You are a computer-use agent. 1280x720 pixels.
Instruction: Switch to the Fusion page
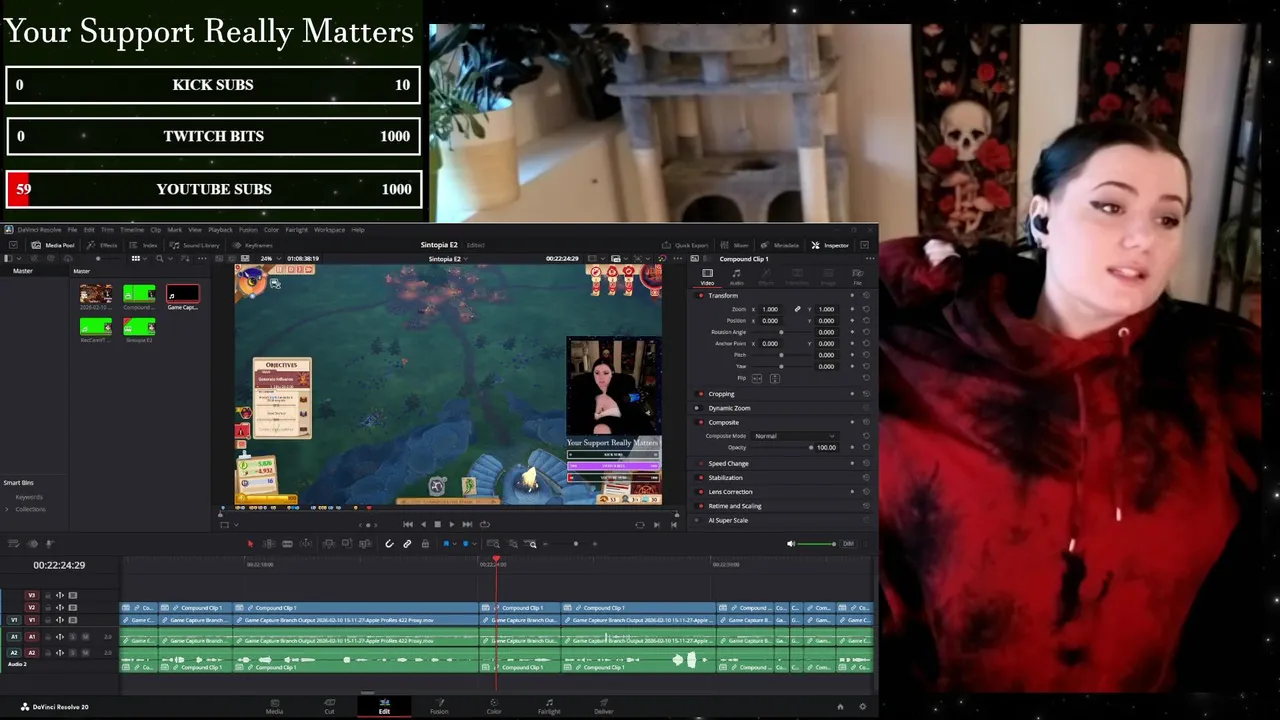click(439, 706)
